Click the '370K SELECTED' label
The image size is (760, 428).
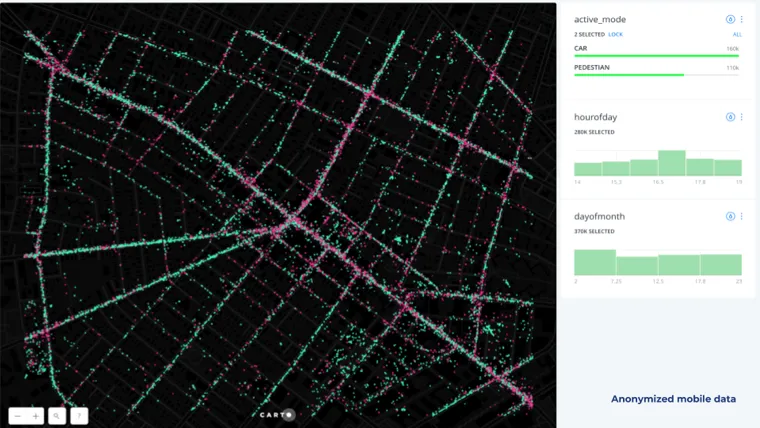point(594,231)
